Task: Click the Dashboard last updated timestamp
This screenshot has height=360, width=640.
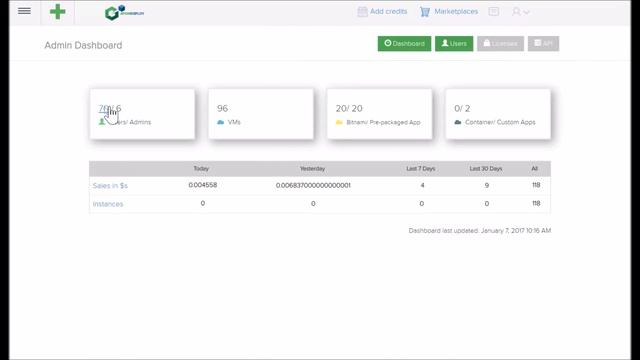Action: tap(480, 231)
